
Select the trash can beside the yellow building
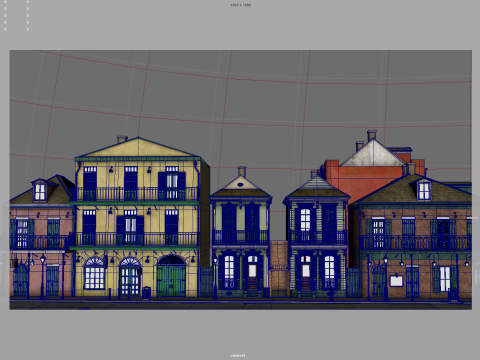click(x=146, y=293)
